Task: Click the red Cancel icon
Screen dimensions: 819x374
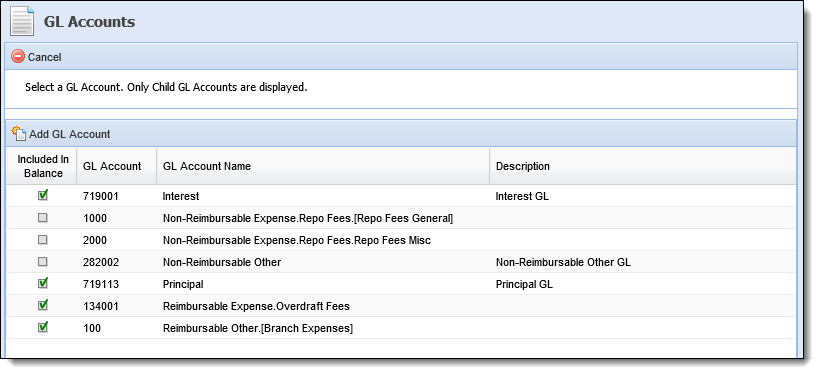Action: pos(18,56)
